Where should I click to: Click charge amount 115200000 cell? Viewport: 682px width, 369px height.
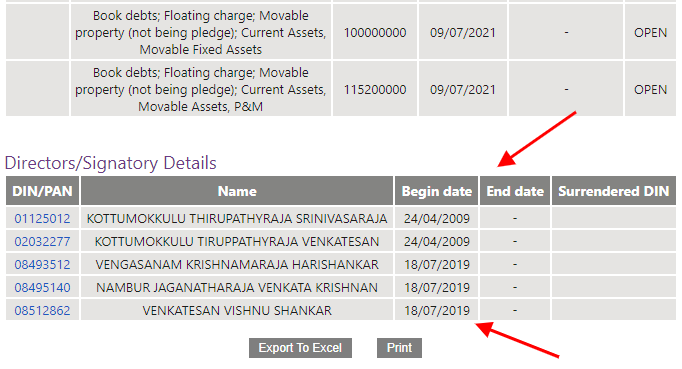pos(375,90)
